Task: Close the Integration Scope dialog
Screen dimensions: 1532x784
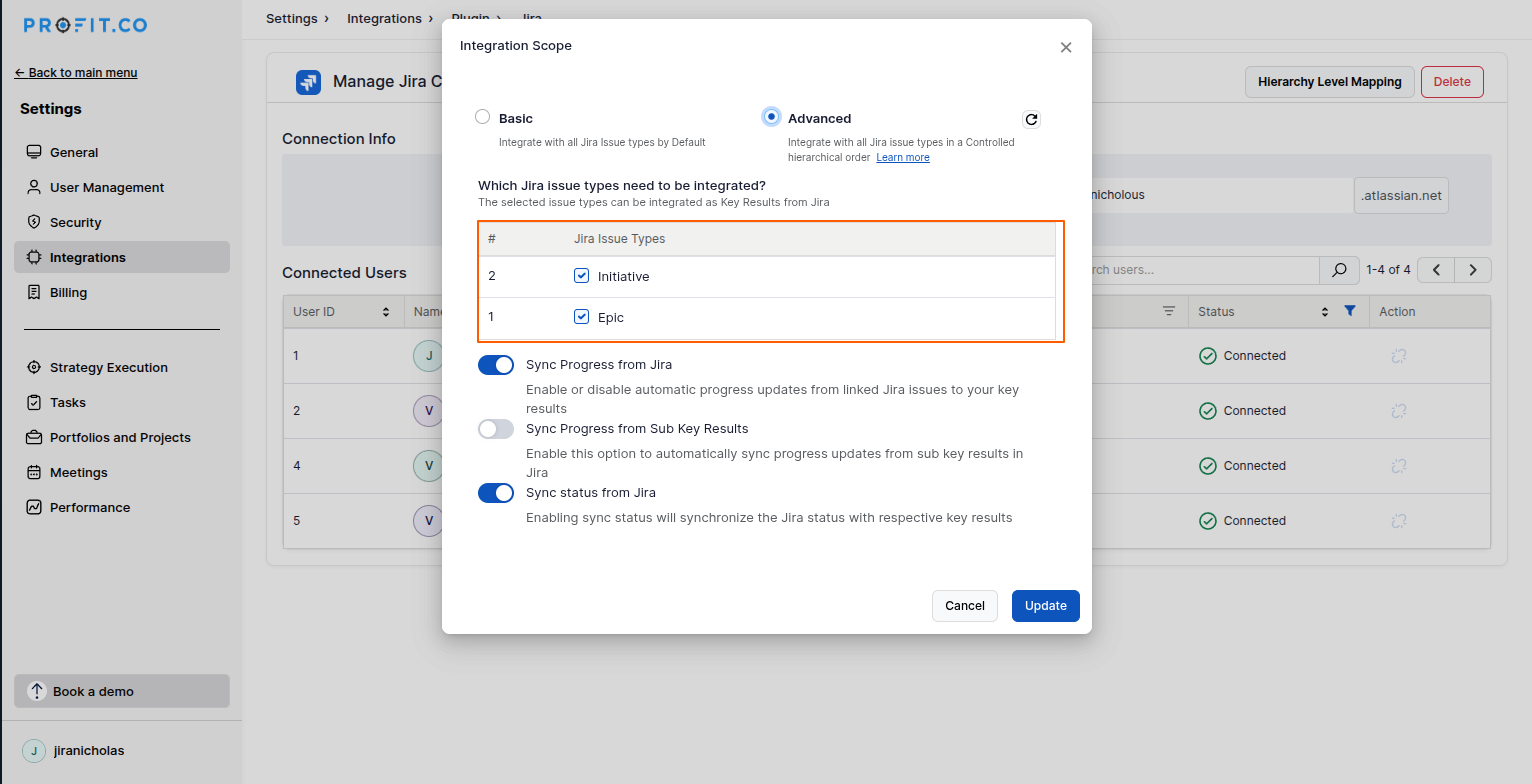Action: [1066, 47]
